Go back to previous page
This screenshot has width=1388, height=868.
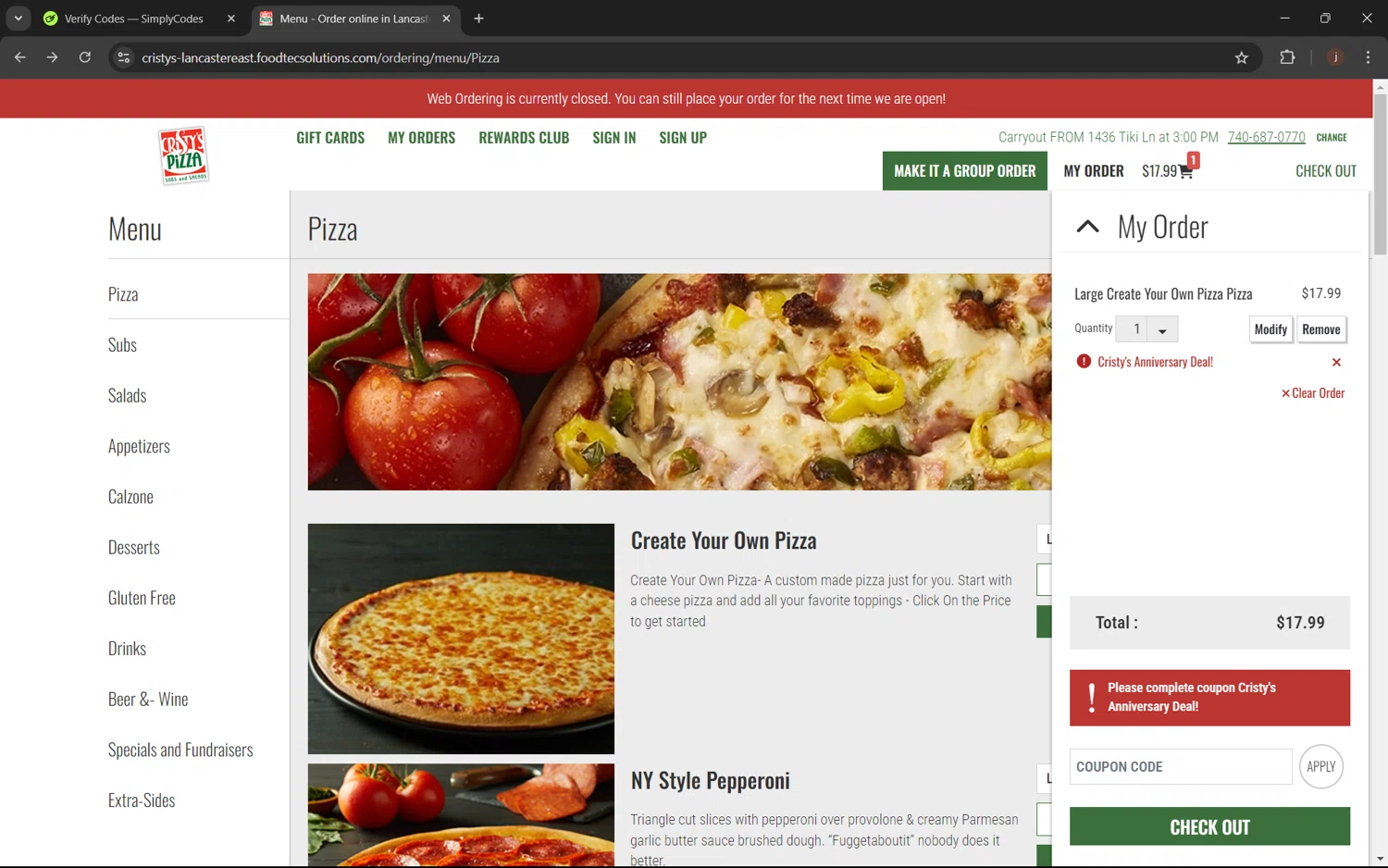click(x=20, y=57)
